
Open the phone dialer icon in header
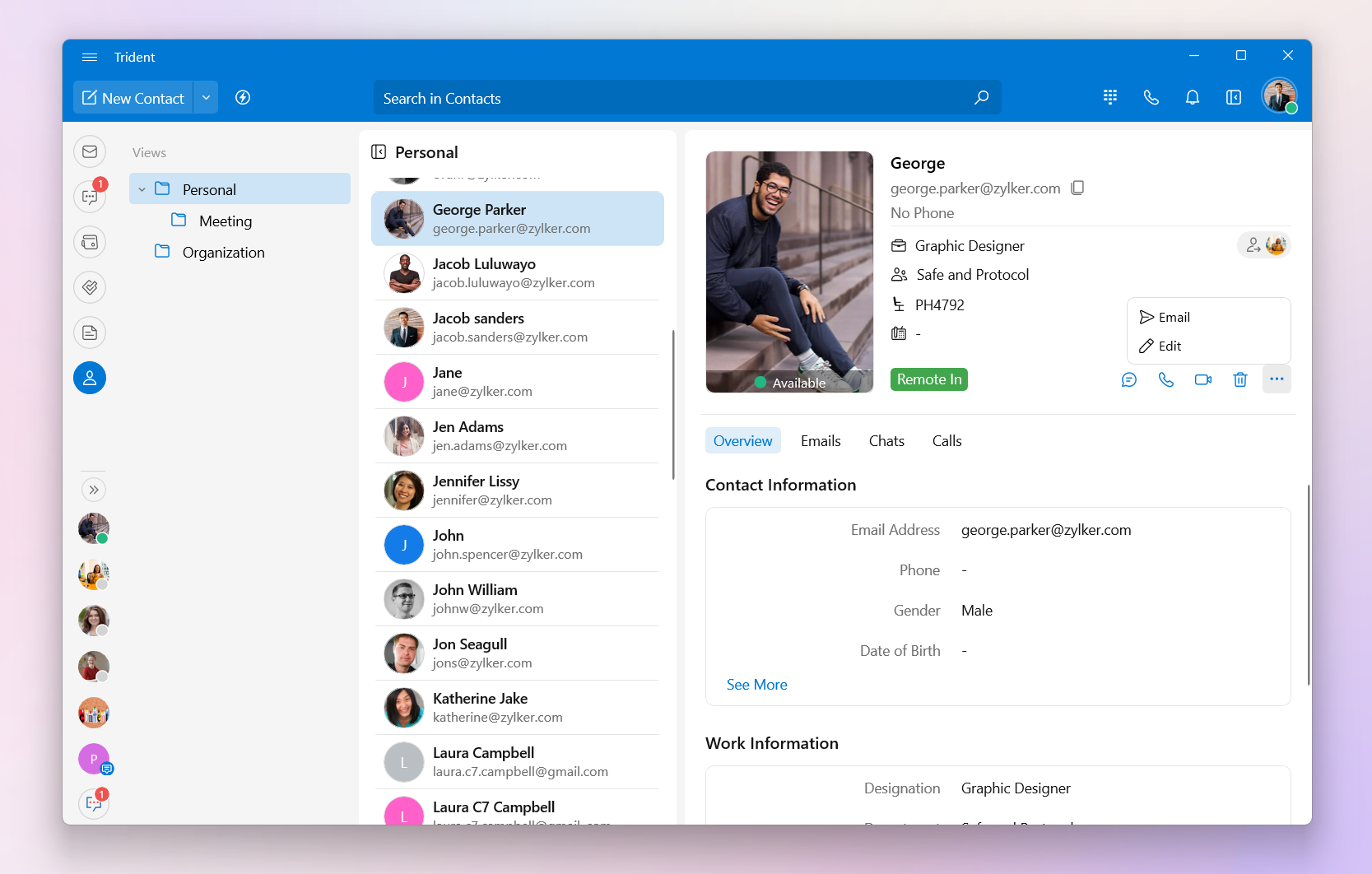[1151, 97]
